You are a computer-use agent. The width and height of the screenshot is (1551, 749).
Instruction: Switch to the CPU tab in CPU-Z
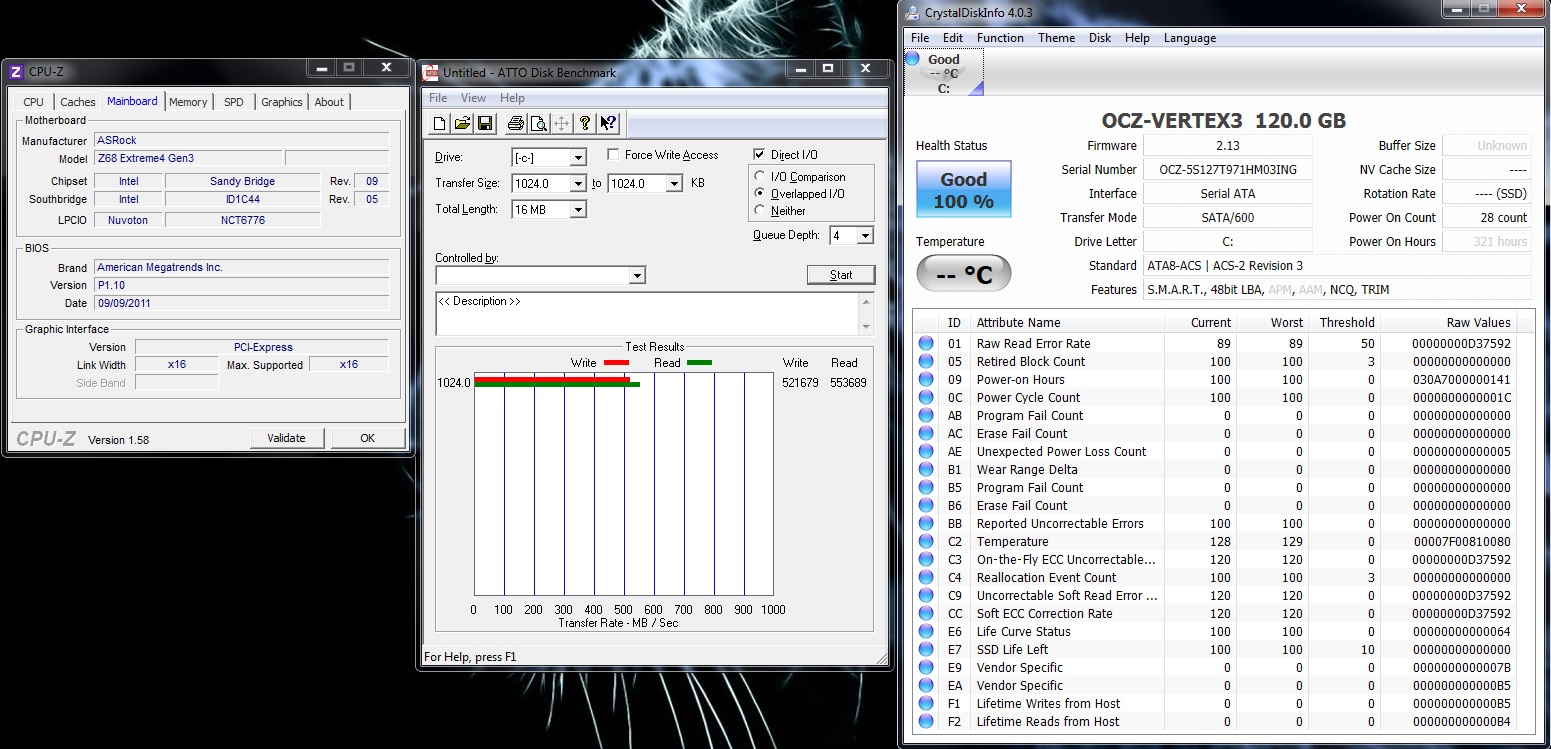34,102
